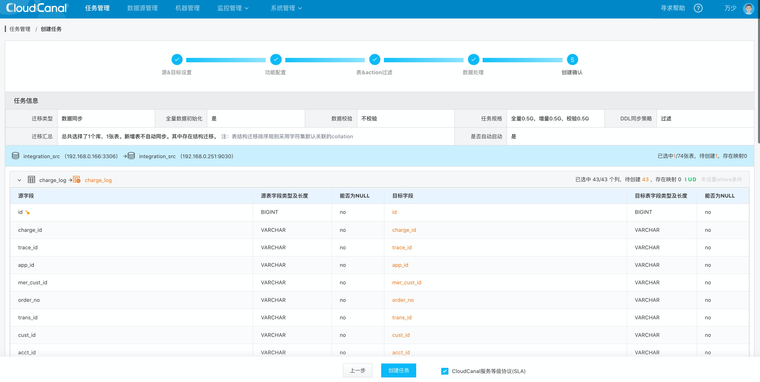Open the help question mark icon
The height and width of the screenshot is (382, 760).
pyautogui.click(x=698, y=8)
